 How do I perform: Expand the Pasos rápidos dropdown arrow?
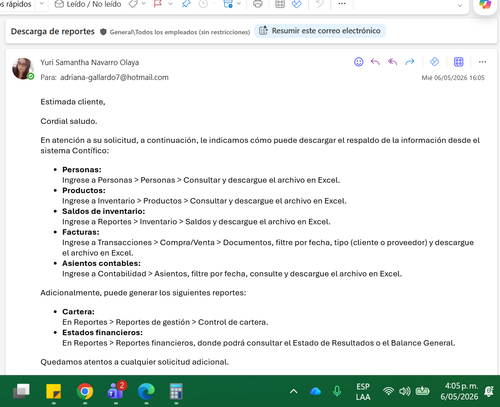click(42, 4)
